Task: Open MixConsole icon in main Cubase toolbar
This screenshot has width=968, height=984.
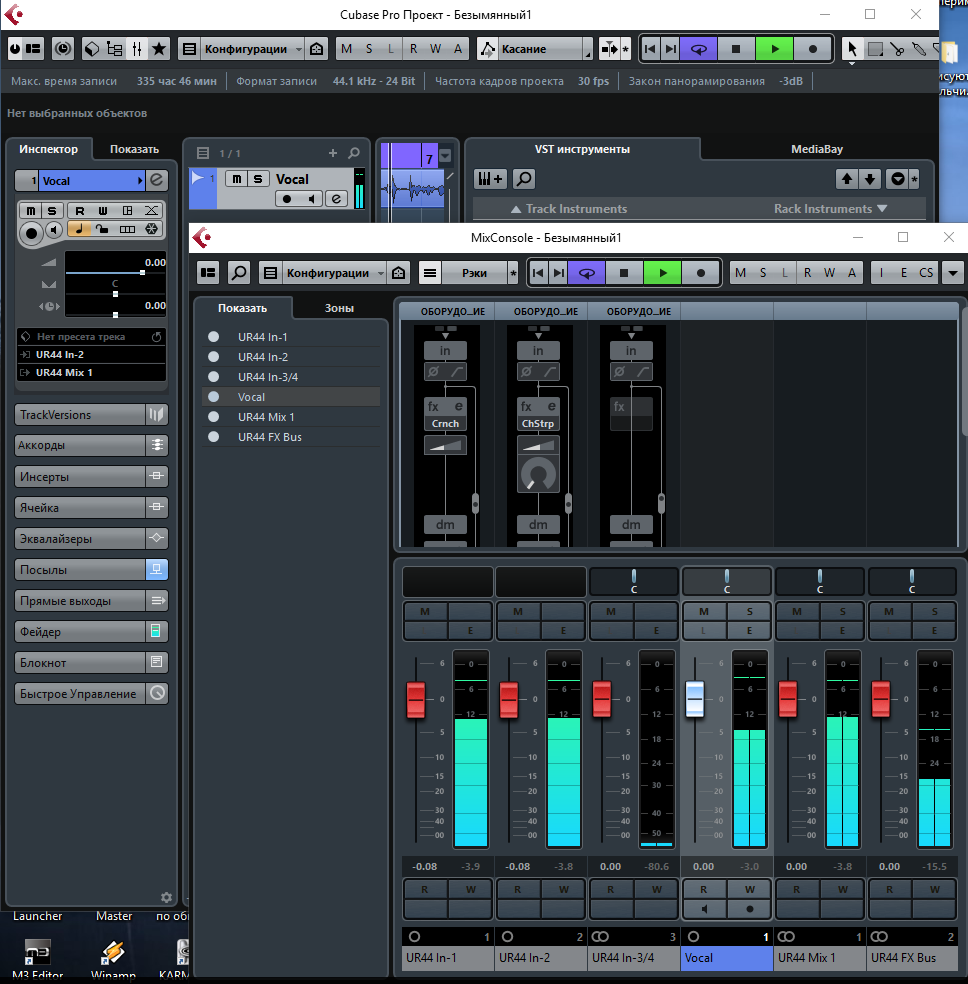Action: coord(137,49)
